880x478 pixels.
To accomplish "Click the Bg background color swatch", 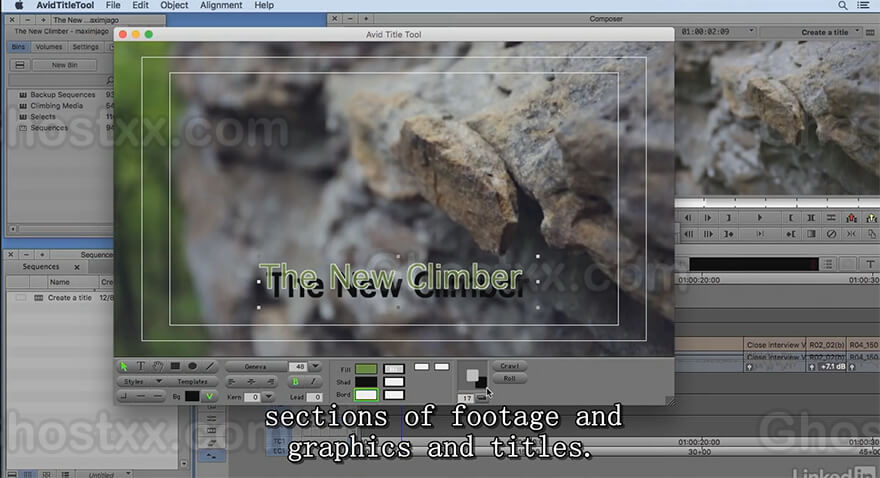I will (x=192, y=397).
